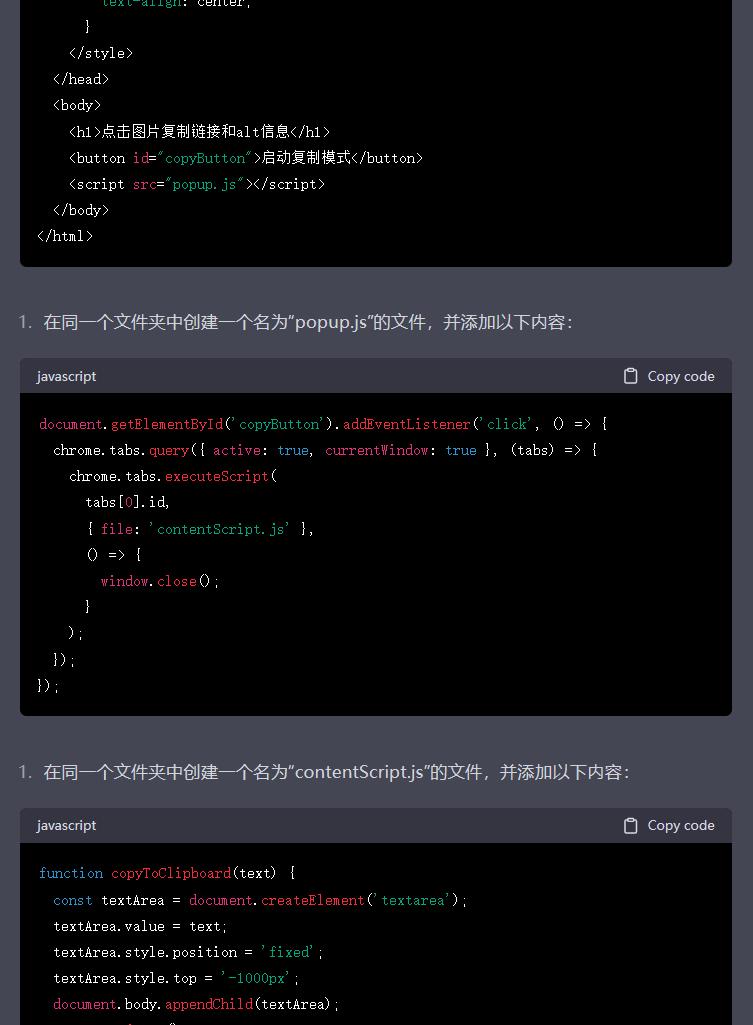The image size is (753, 1025).
Task: Click the clipboard icon on the contentScript.js code block
Action: click(630, 825)
